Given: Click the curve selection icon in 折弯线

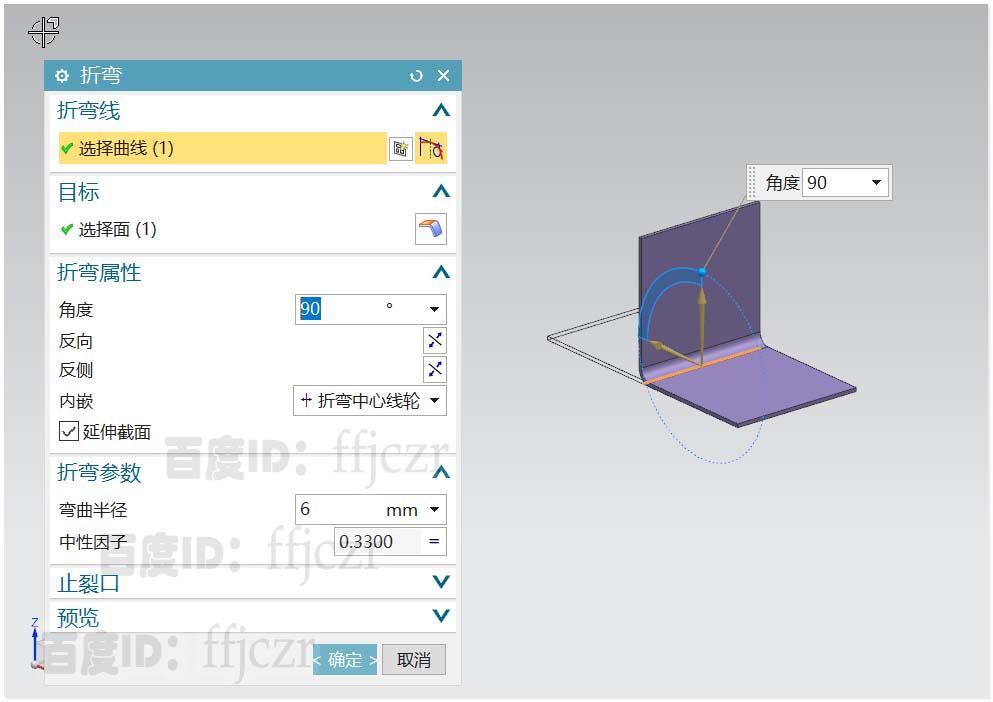Looking at the screenshot, I should [x=431, y=148].
